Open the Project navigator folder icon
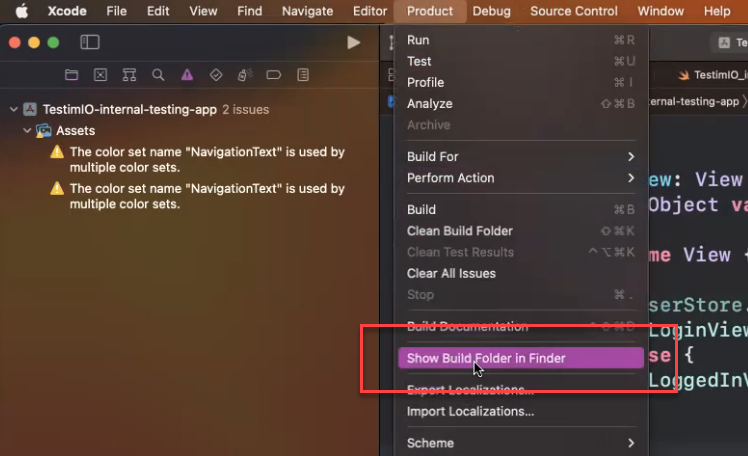Viewport: 748px width, 456px height. pyautogui.click(x=72, y=75)
